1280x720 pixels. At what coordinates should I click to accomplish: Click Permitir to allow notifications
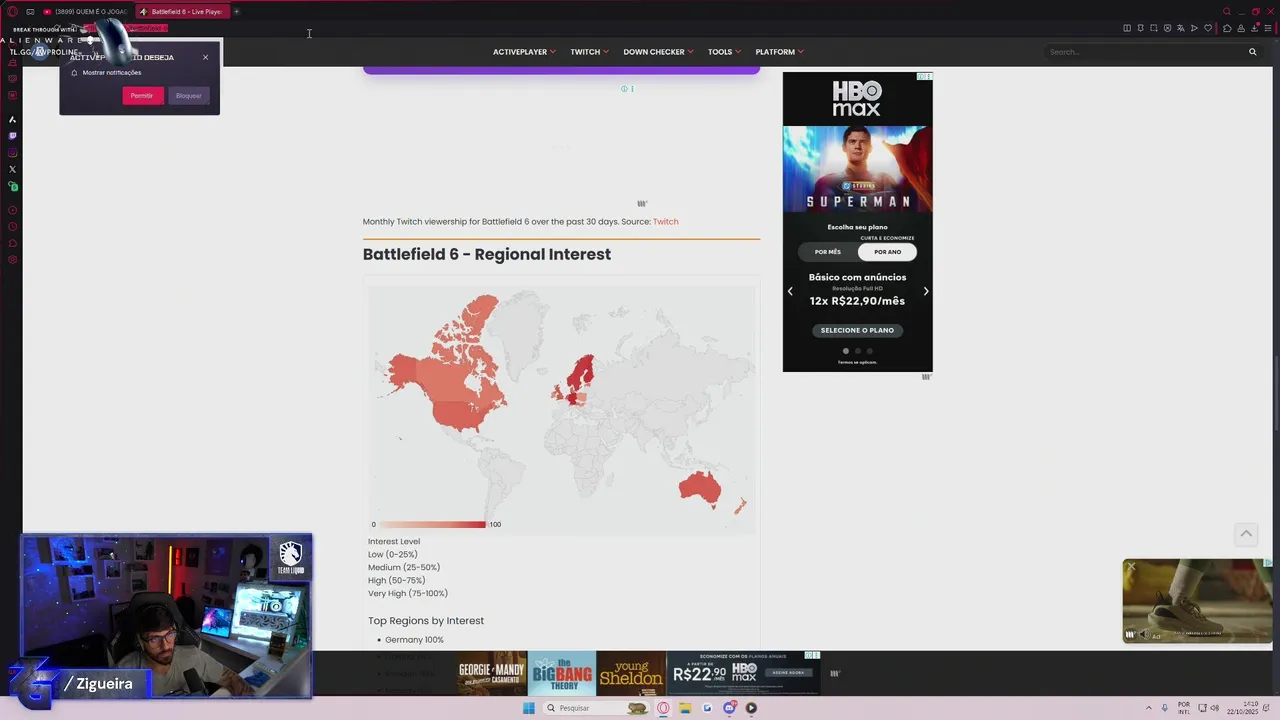tap(142, 96)
